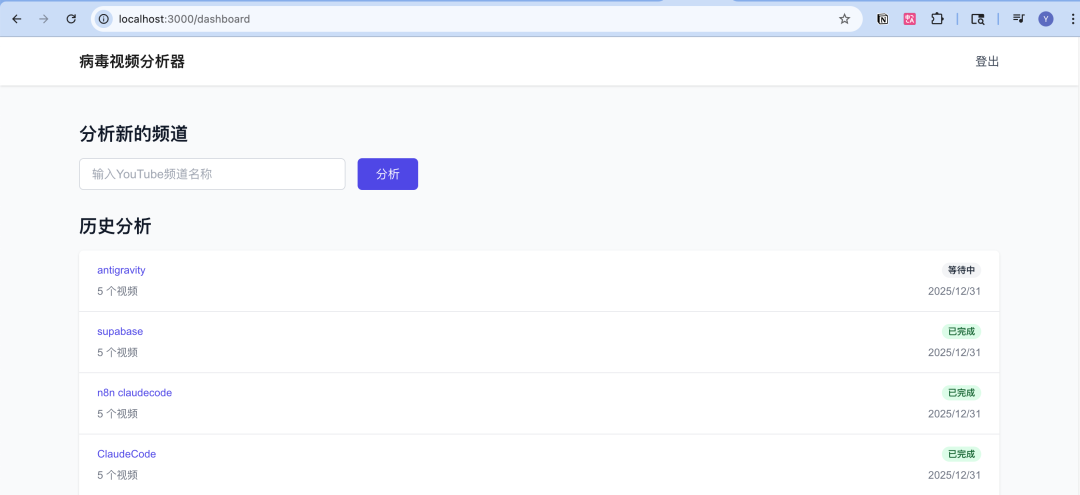Click the 已完成 badge in n8n claudecode row
The image size is (1080, 495).
tap(962, 392)
